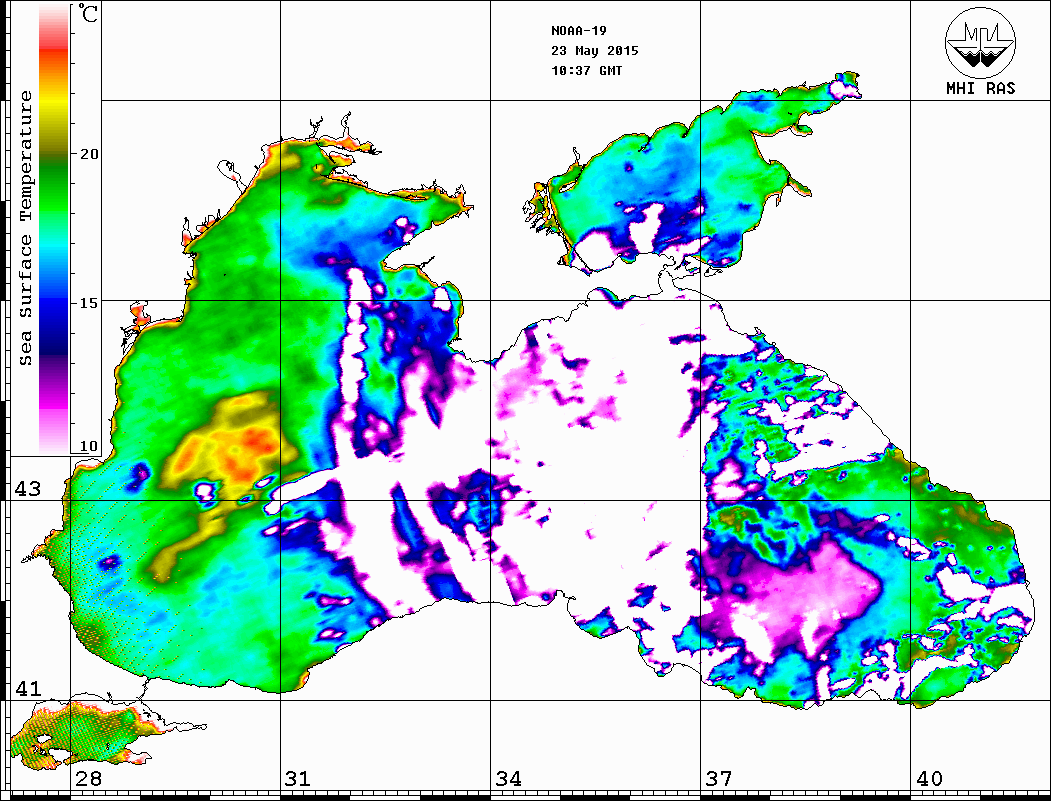This screenshot has height=801, width=1051.
Task: Click the 10 tick label on the color scale
Action: [x=90, y=446]
